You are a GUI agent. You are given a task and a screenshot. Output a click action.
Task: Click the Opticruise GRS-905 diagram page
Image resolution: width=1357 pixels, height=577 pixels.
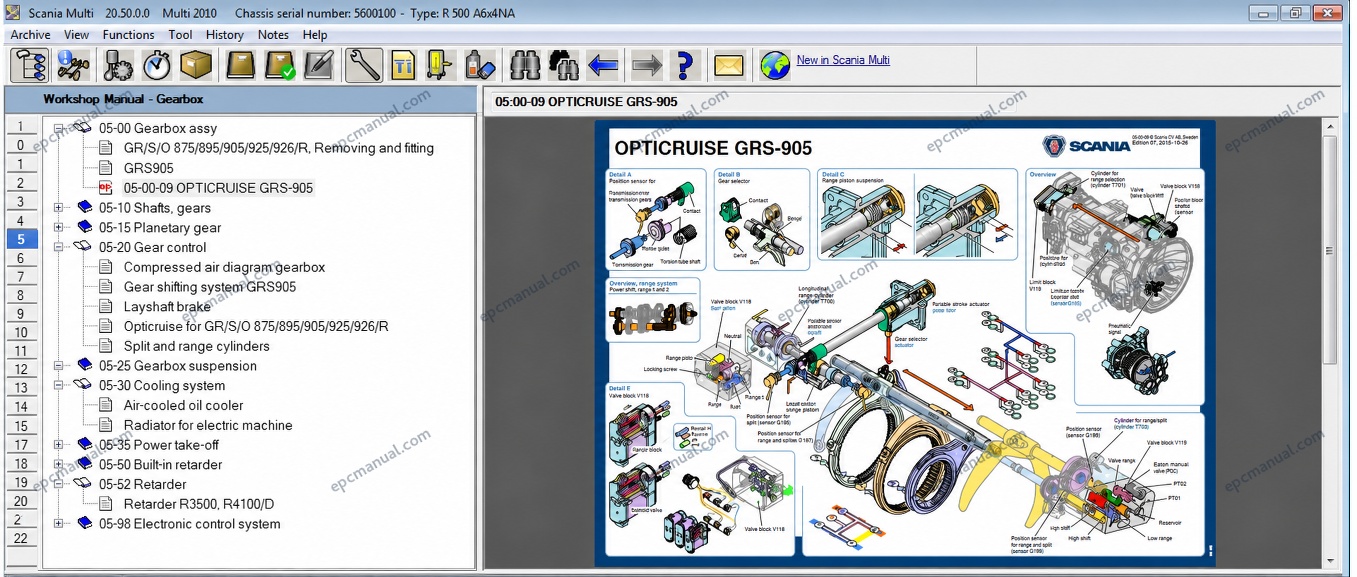pyautogui.click(x=905, y=343)
